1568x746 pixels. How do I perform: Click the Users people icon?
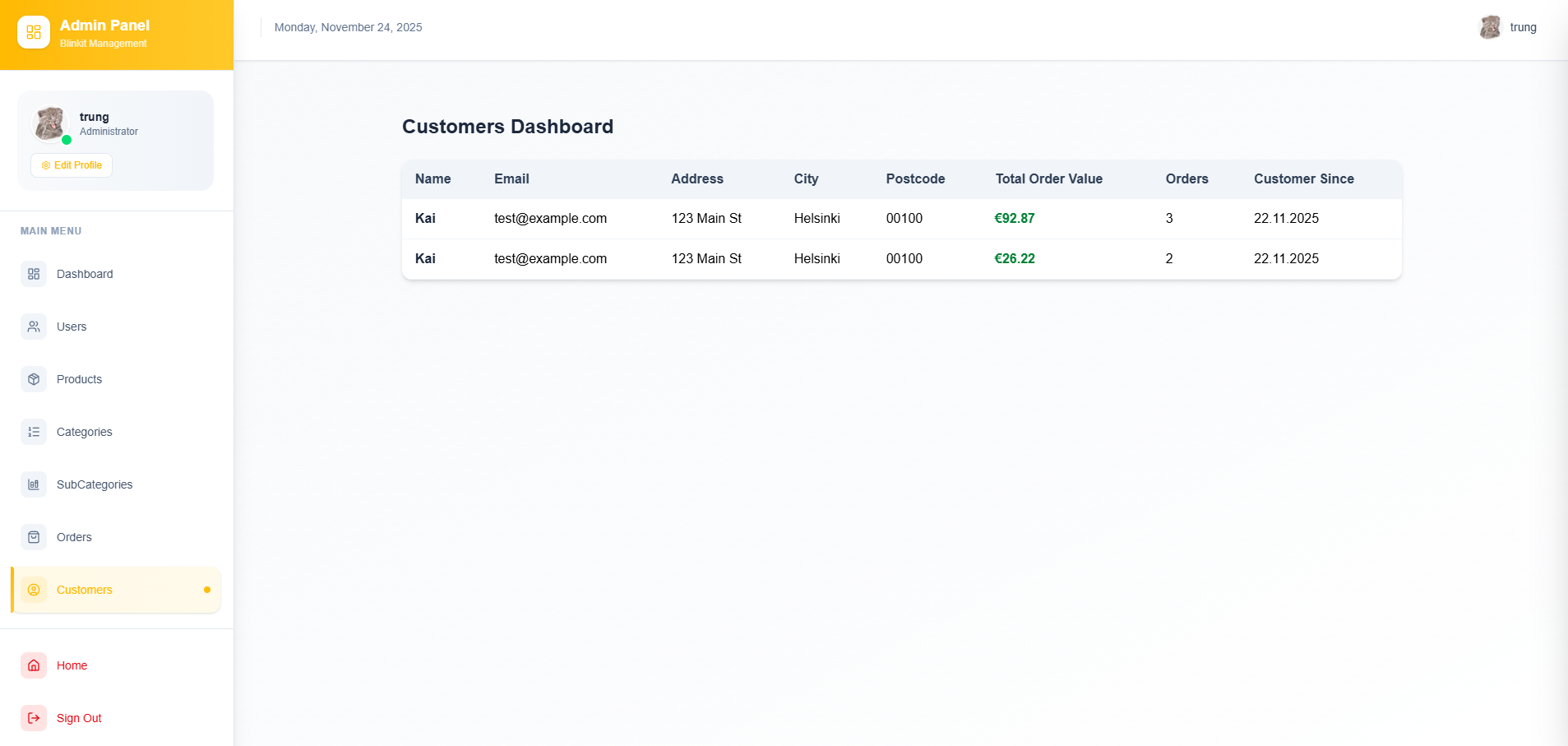[34, 327]
